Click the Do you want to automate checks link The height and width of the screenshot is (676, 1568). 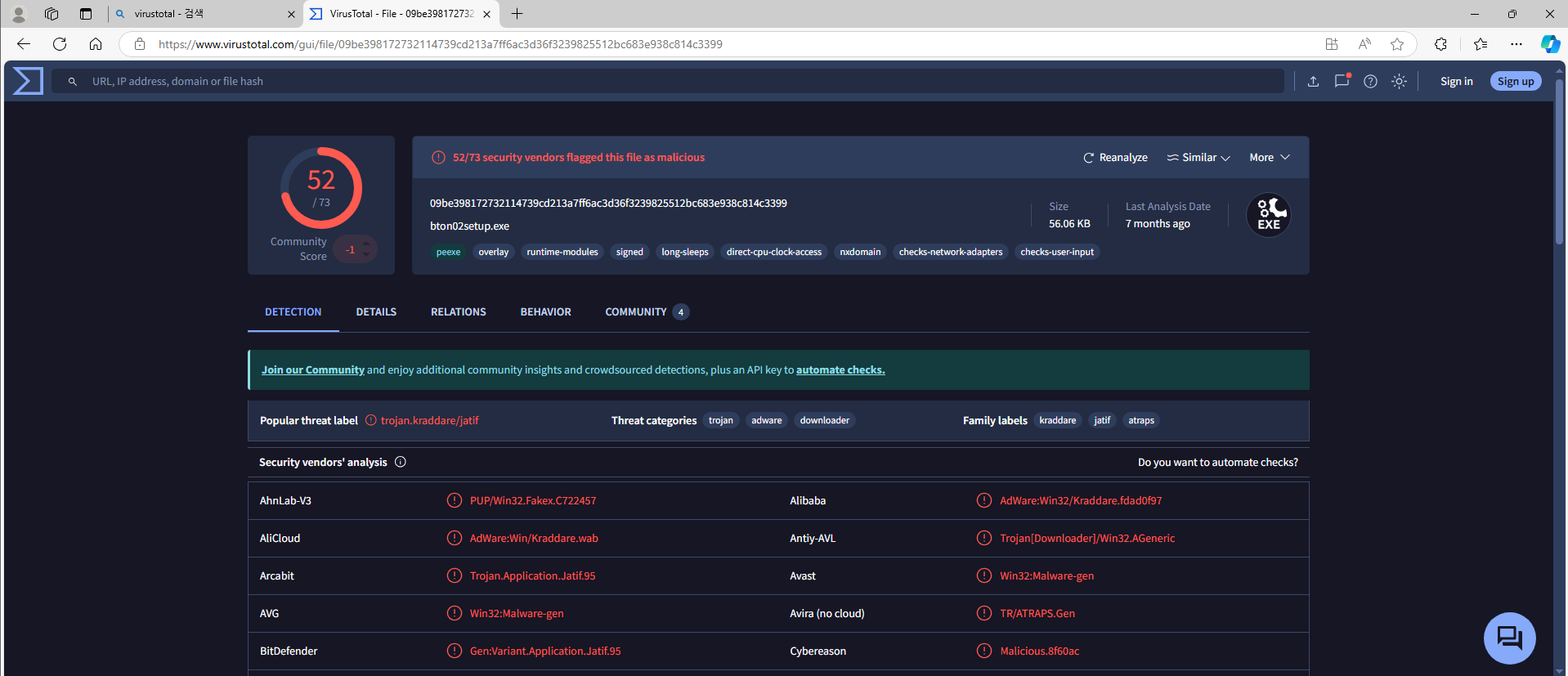[x=1218, y=463]
